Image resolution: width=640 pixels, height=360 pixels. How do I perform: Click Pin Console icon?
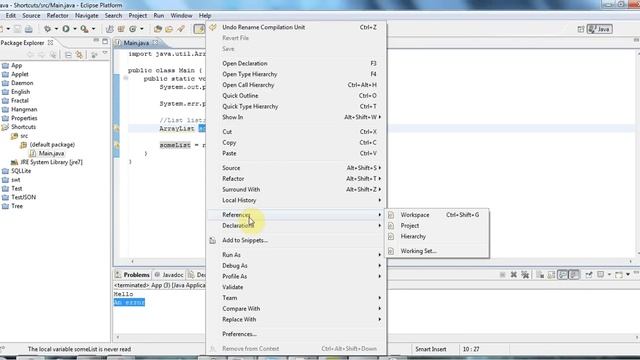click(589, 275)
